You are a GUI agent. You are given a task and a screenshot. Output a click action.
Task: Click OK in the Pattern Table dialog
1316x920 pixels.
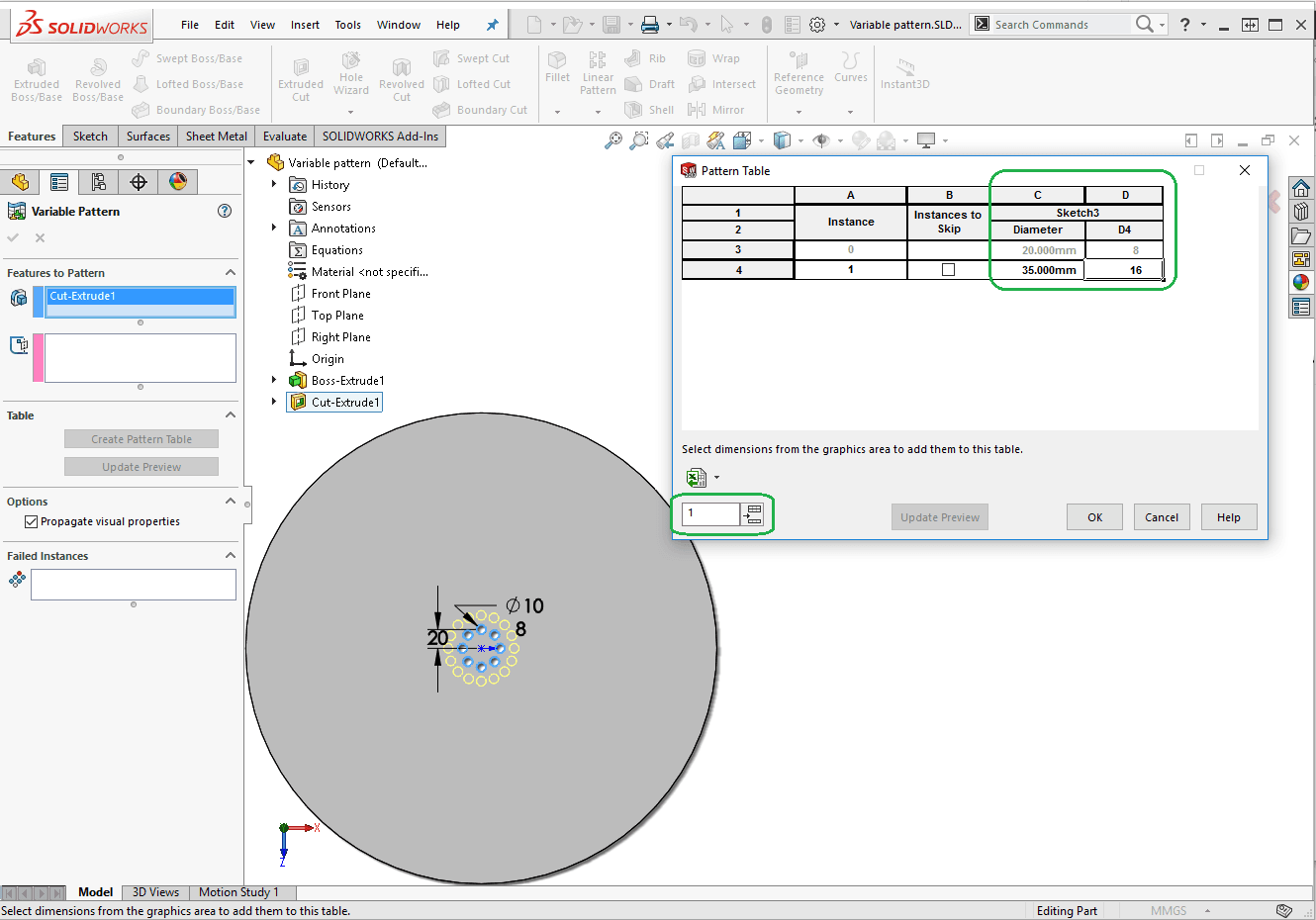[1094, 517]
